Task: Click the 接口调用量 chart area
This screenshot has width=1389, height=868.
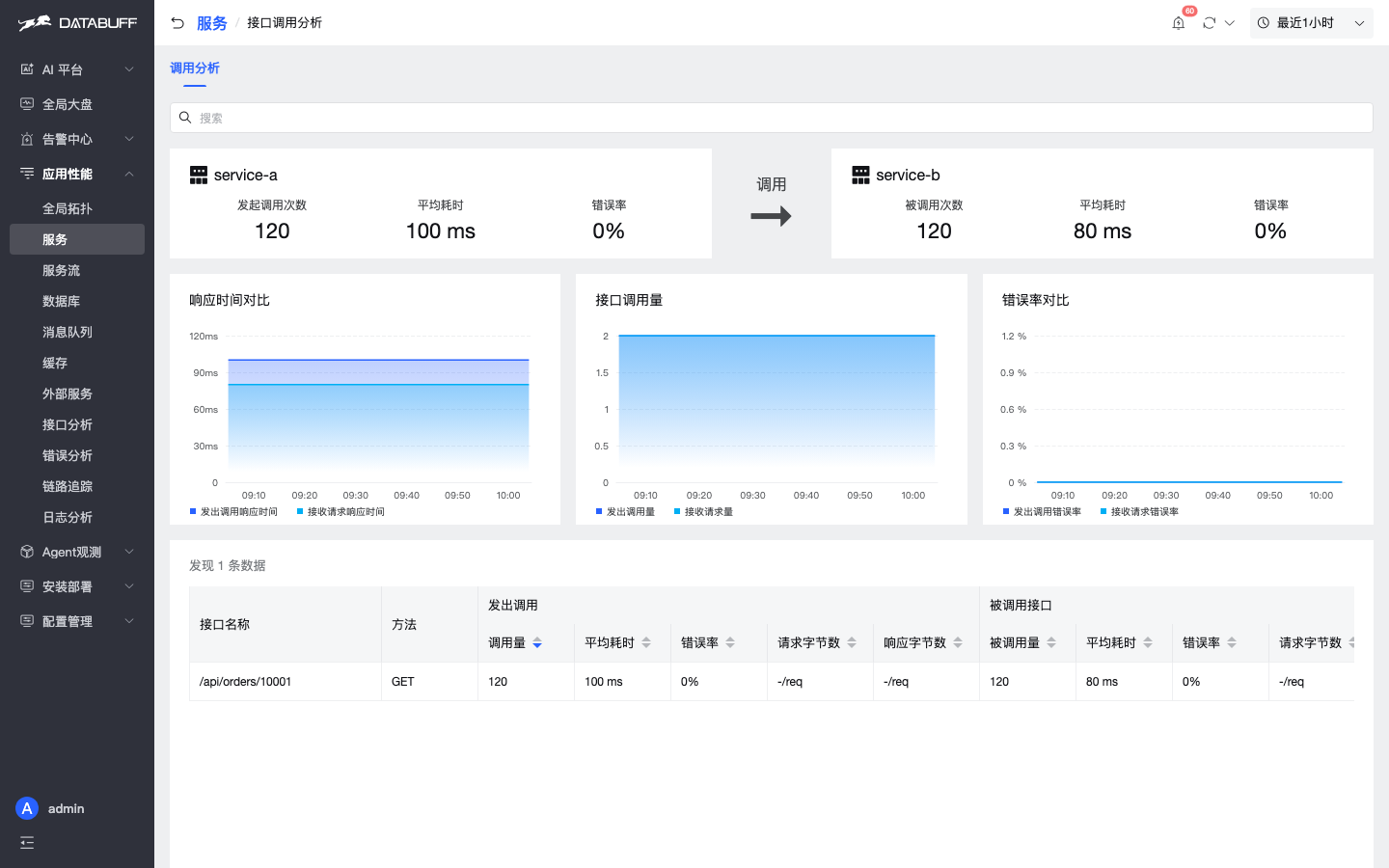Action: (776, 409)
